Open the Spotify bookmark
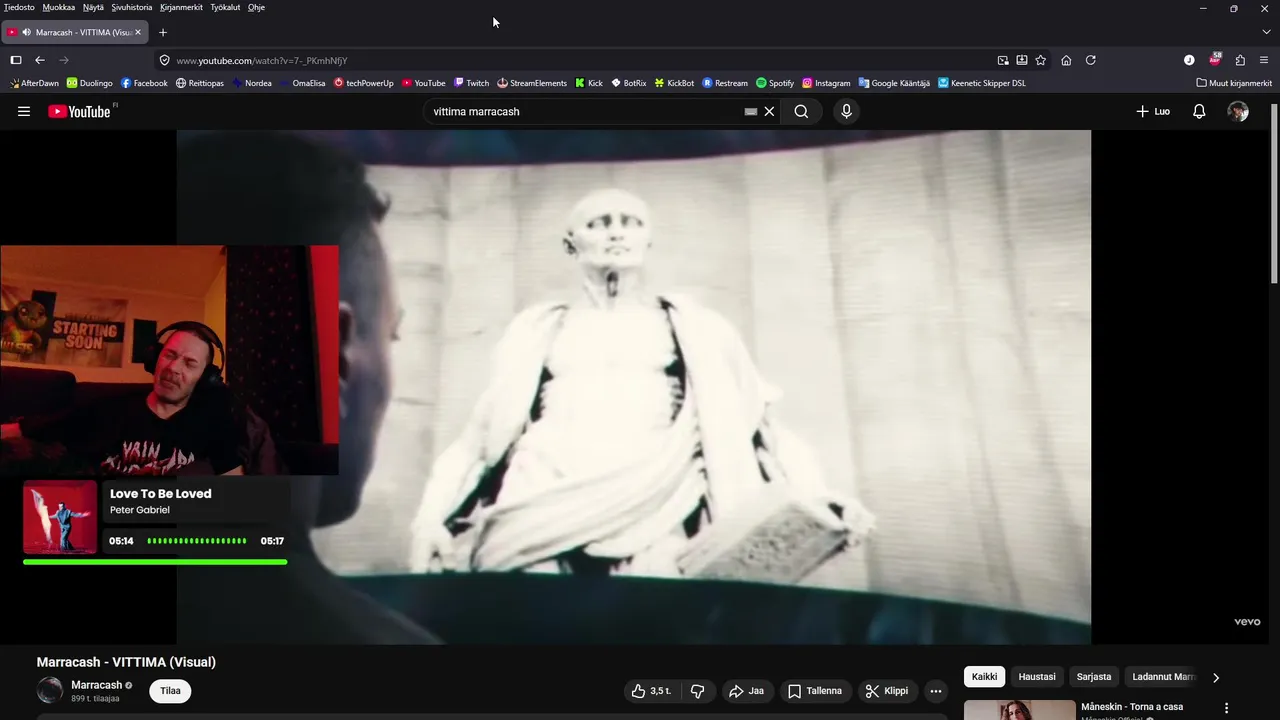 pos(775,83)
